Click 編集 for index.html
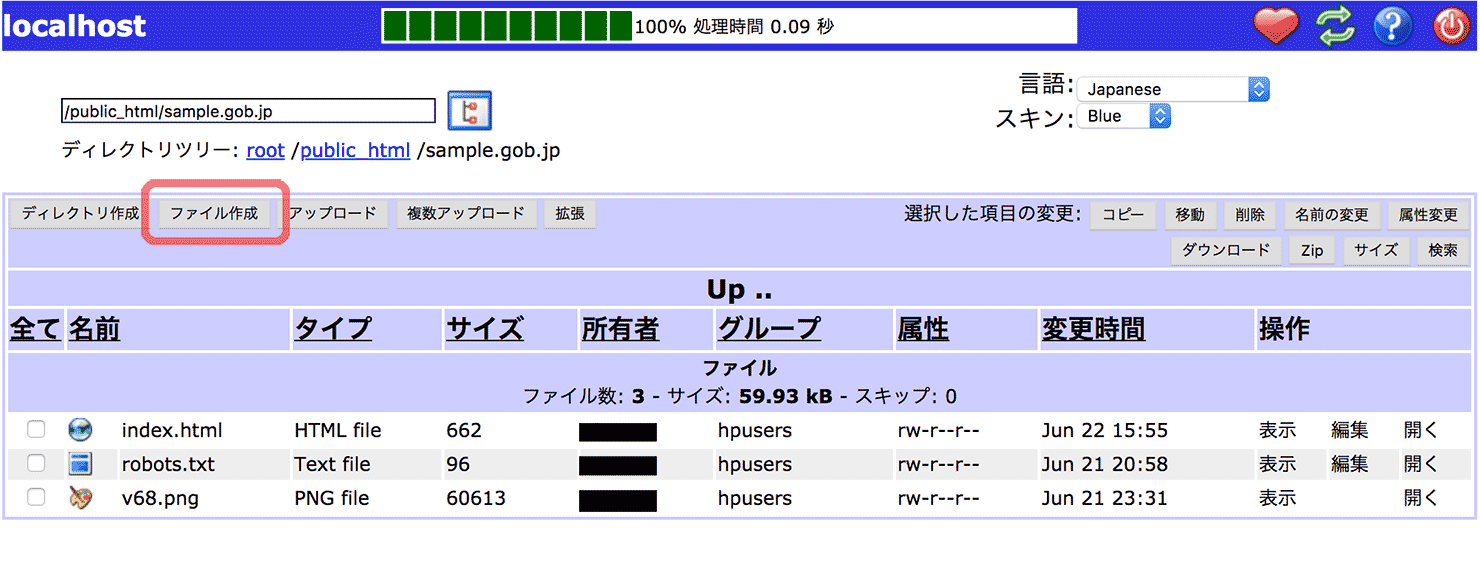This screenshot has height=586, width=1480. (1350, 431)
